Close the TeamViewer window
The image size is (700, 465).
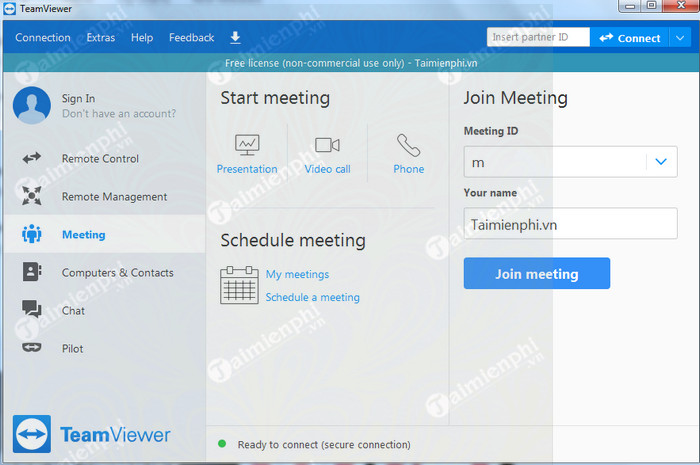pyautogui.click(x=681, y=6)
